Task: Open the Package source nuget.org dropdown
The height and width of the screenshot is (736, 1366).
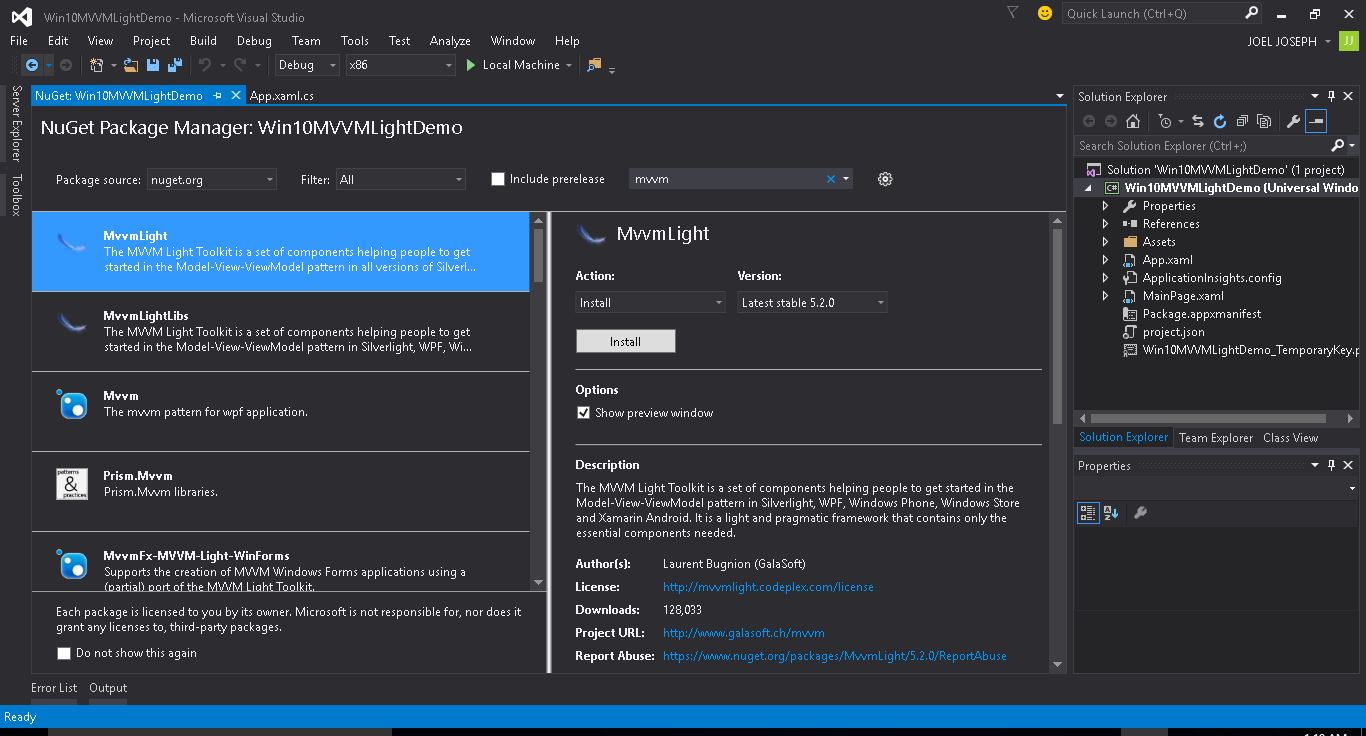Action: tap(211, 180)
